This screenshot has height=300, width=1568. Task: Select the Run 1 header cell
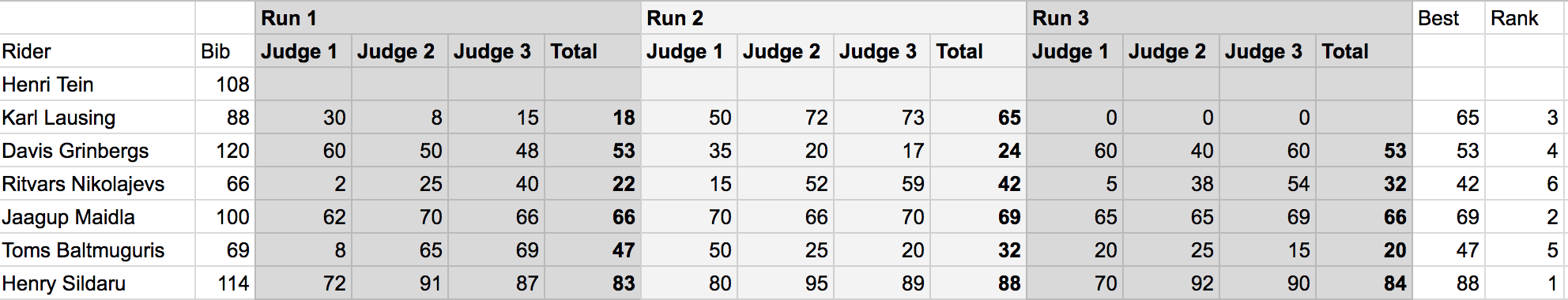[x=448, y=17]
